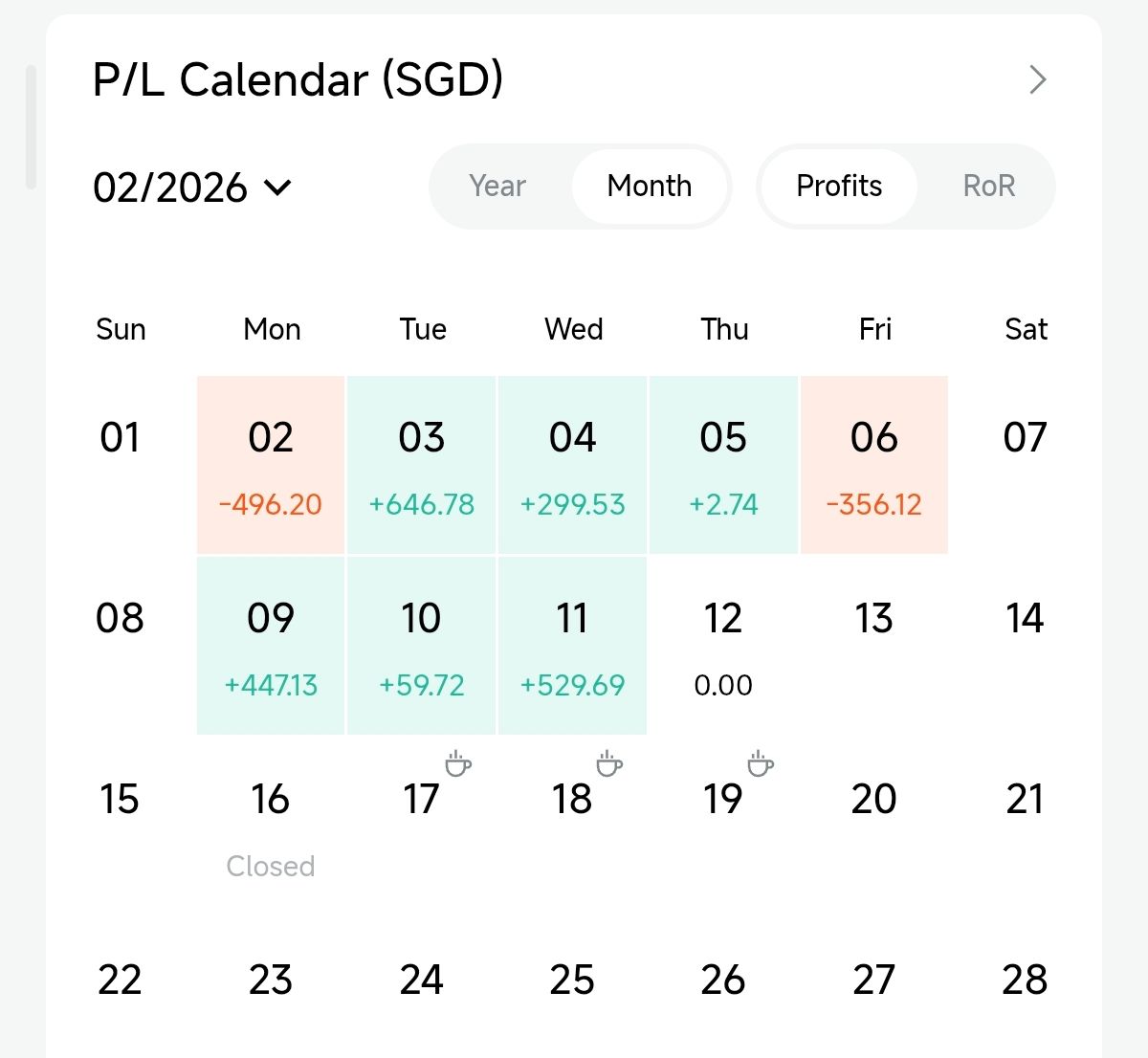Tap day 06 showing -356.12
This screenshot has width=1148, height=1058.
point(874,465)
